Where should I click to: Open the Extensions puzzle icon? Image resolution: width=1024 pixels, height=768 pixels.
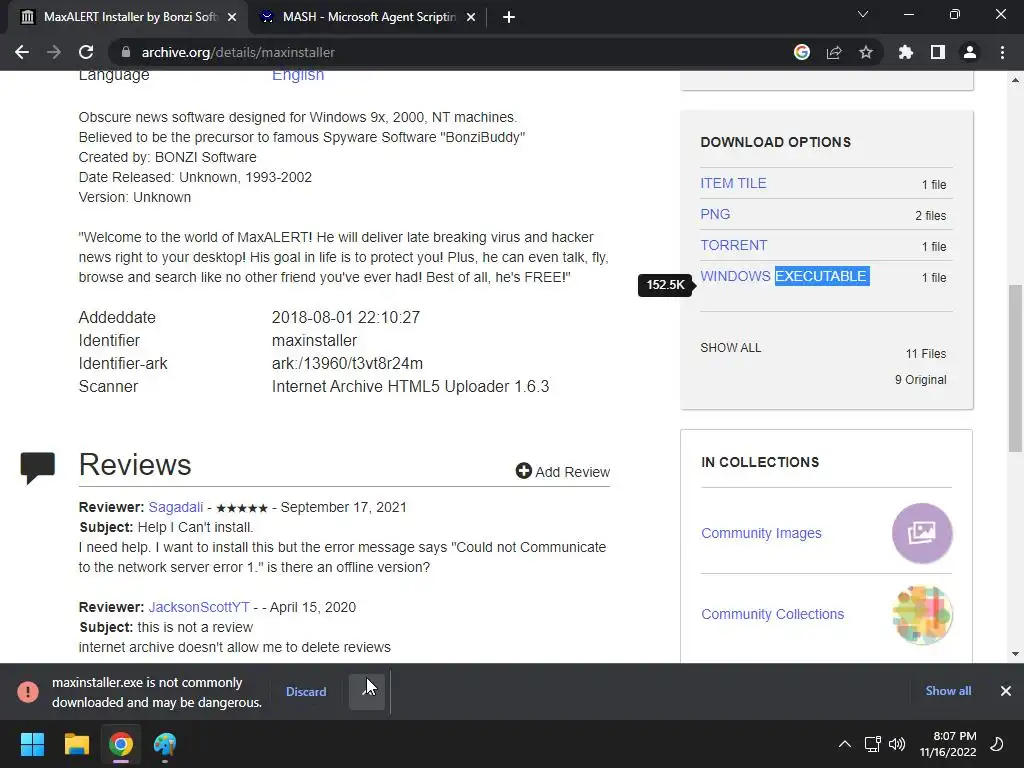(x=906, y=52)
